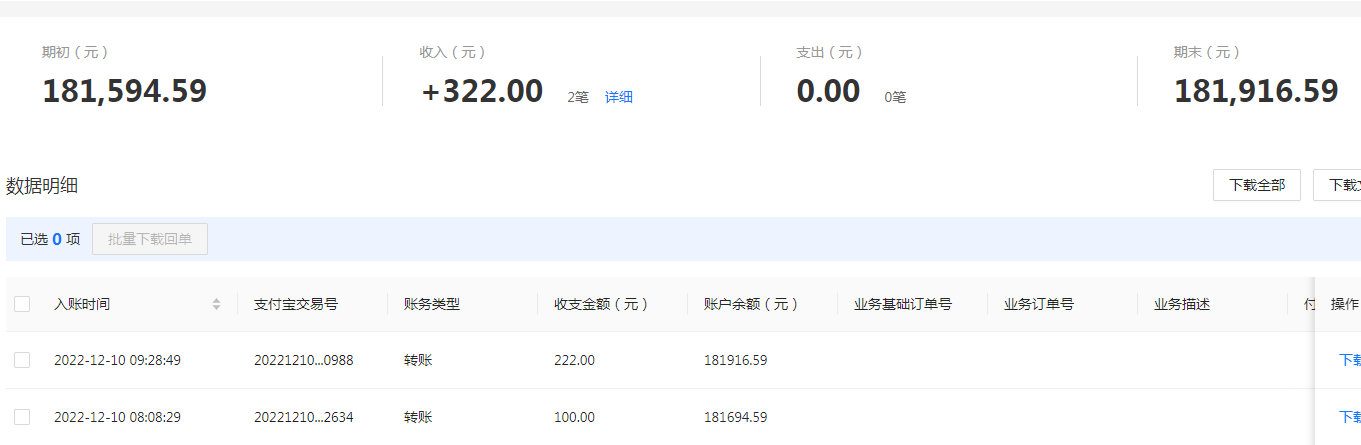1361x445 pixels.
Task: Click the 期初（元） label
Action: [76, 52]
